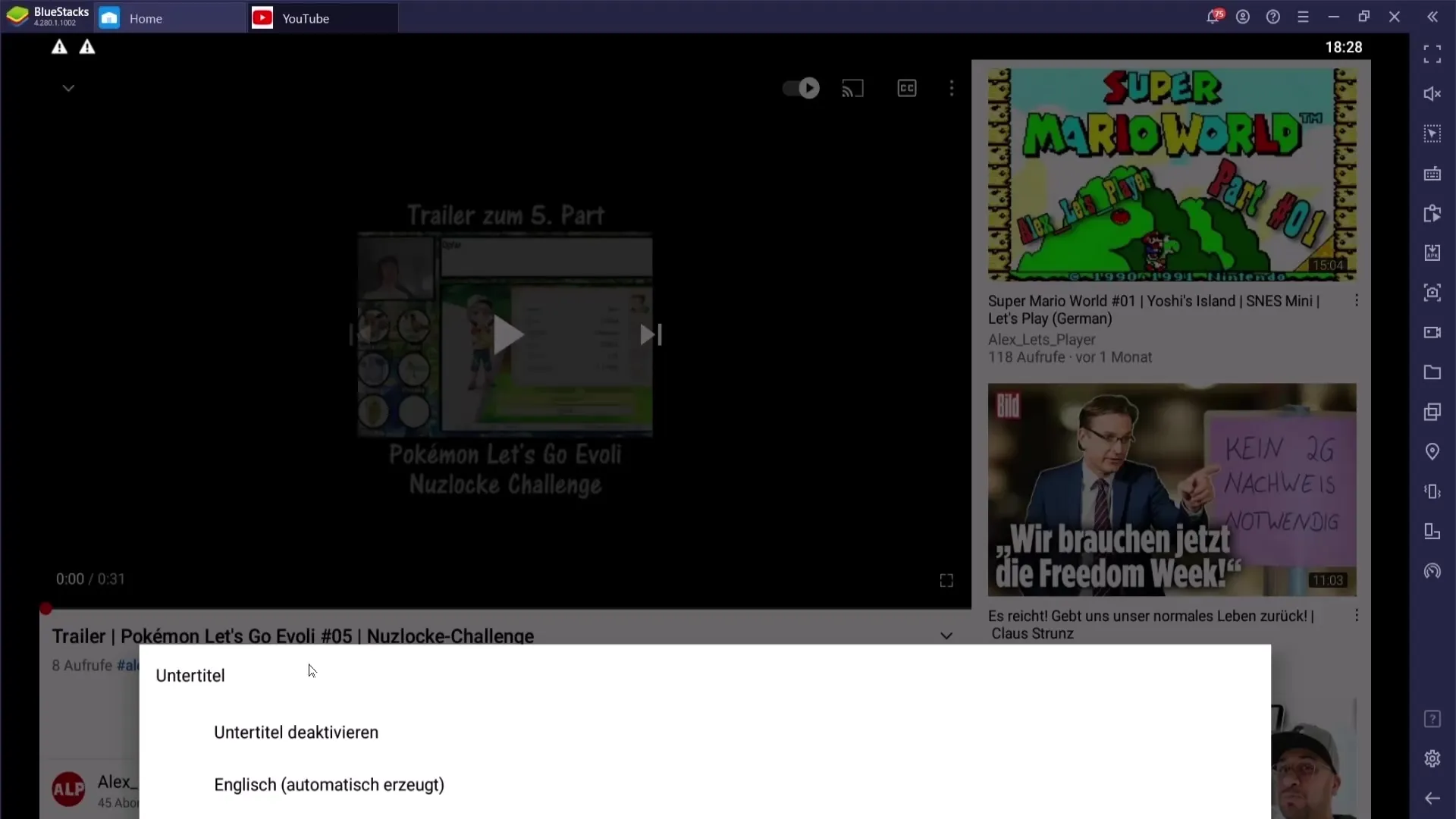
Task: Expand the video description chevron
Action: [946, 636]
